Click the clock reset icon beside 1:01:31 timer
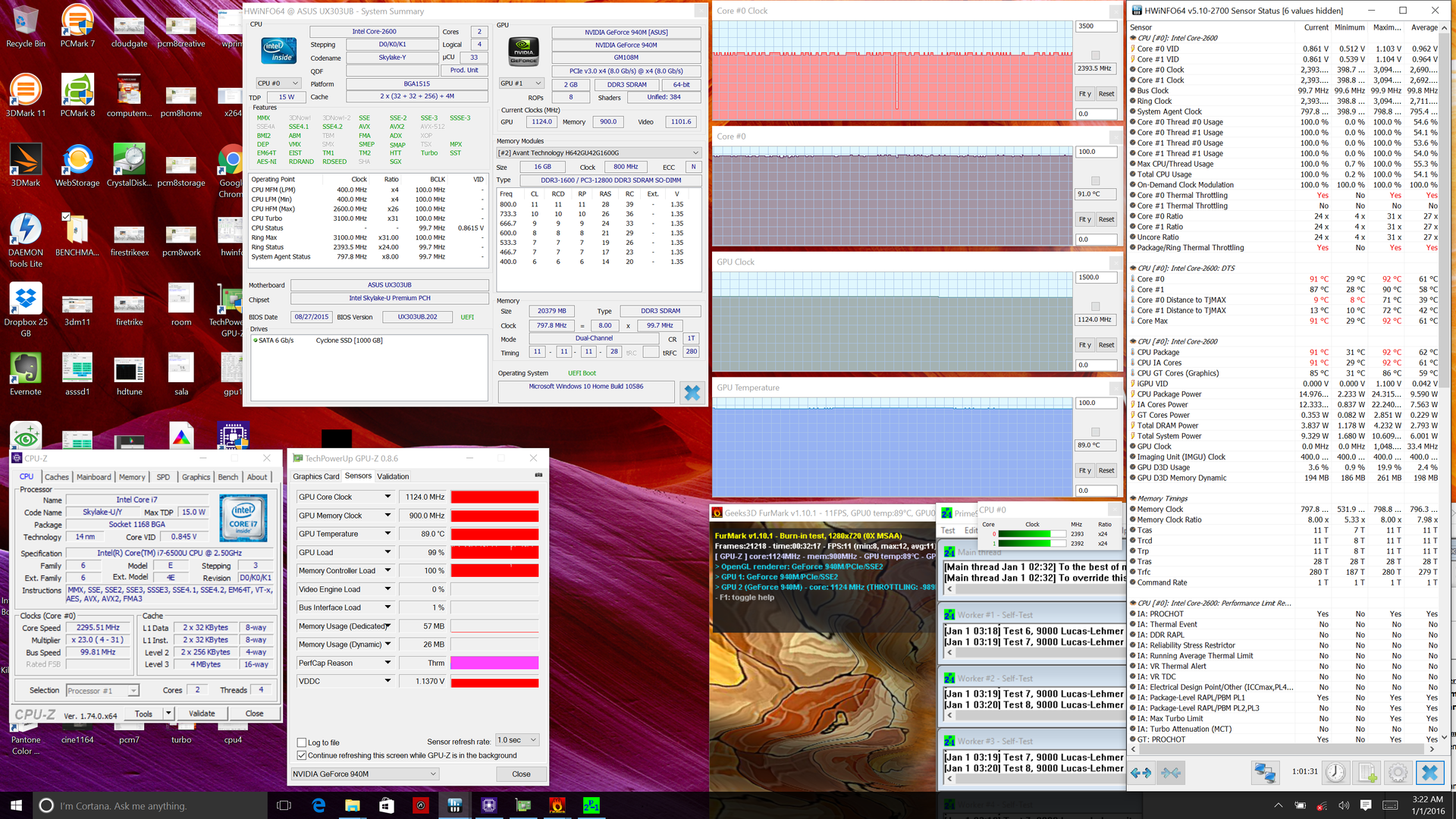Image resolution: width=1456 pixels, height=819 pixels. [1335, 773]
